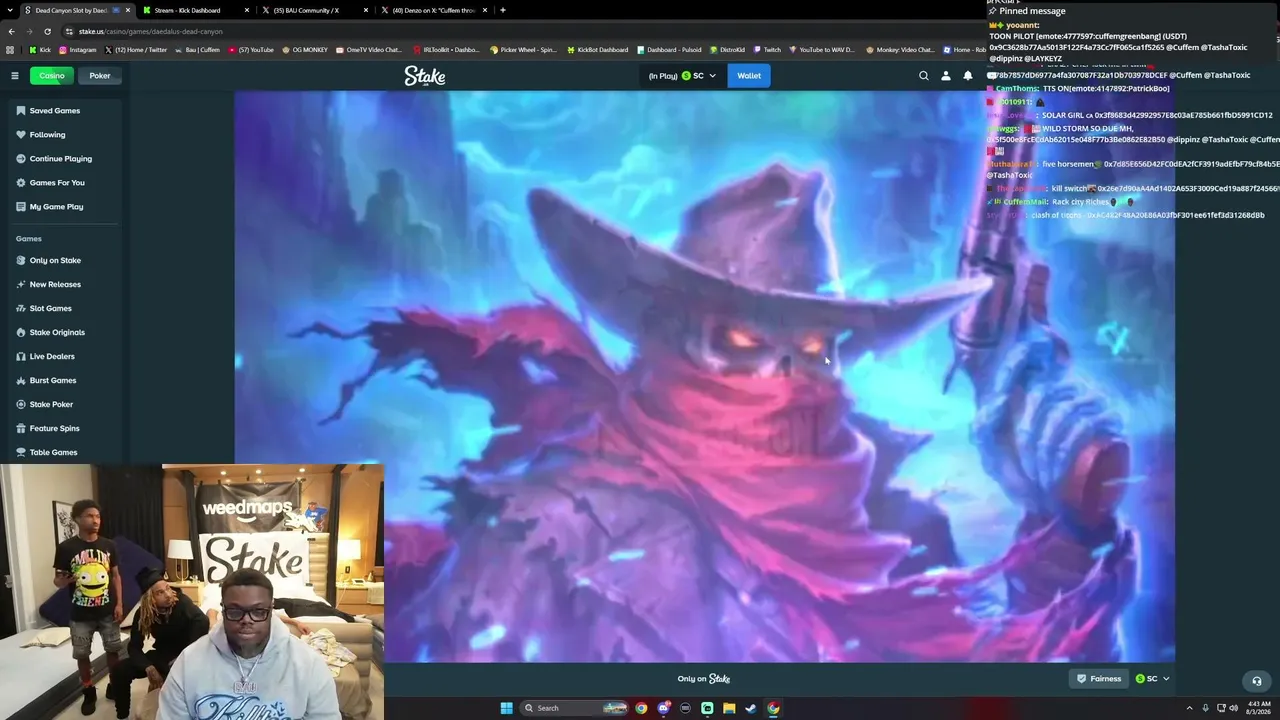Open Stake Poker from the sidebar
The width and height of the screenshot is (1280, 720).
click(x=65, y=405)
